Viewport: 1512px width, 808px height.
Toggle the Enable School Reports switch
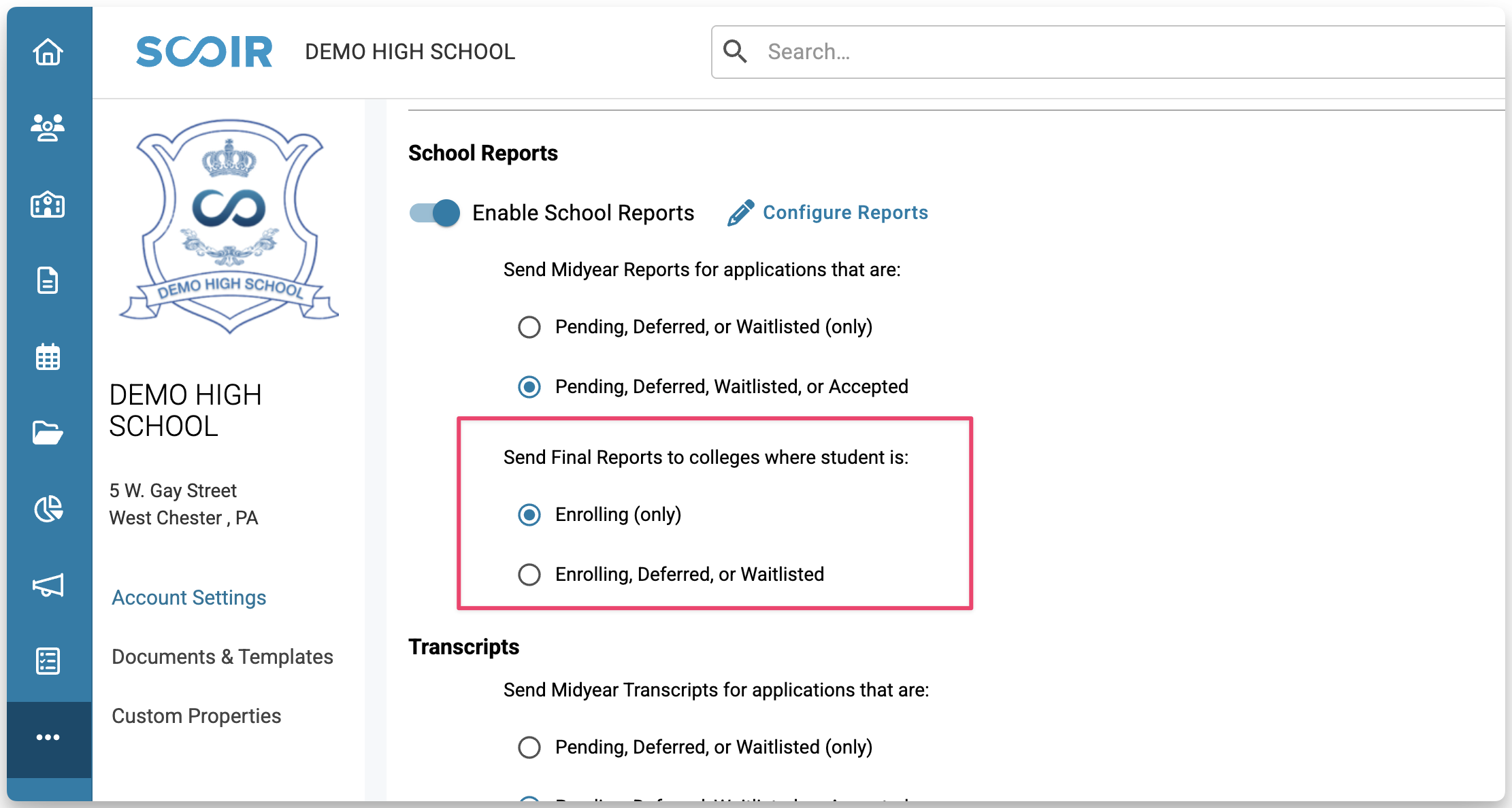(435, 213)
